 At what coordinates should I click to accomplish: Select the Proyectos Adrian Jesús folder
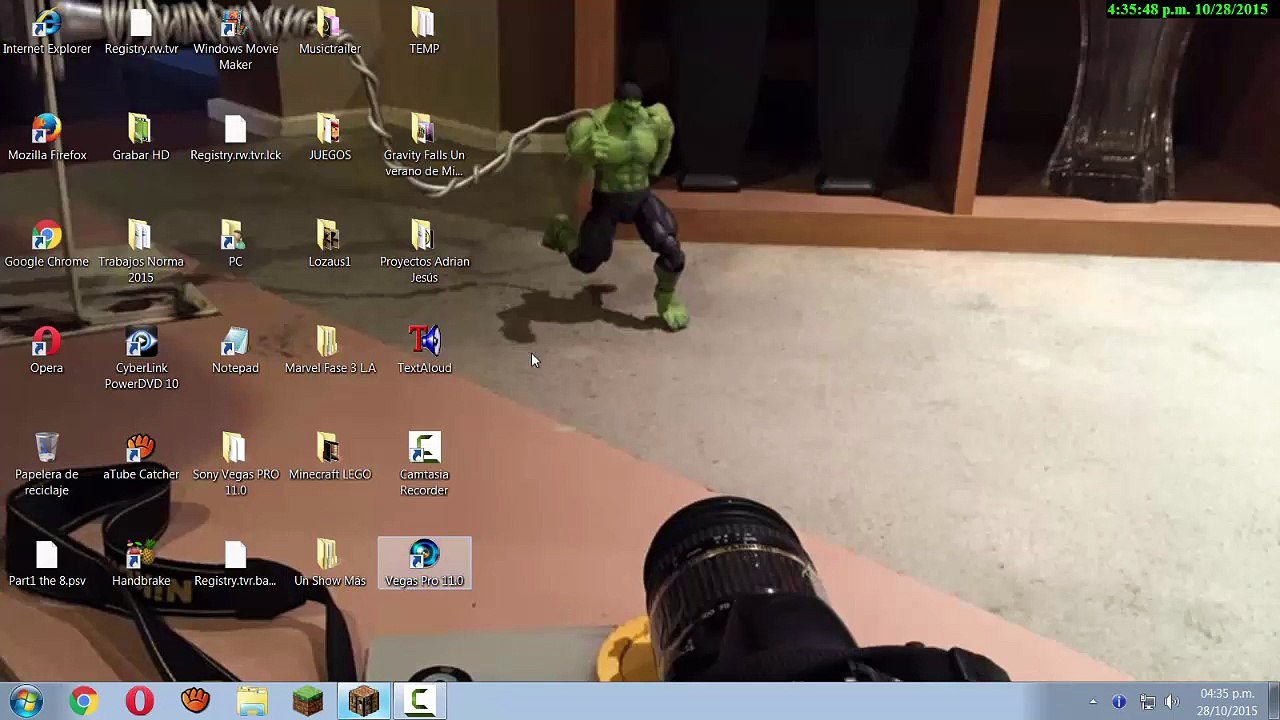pyautogui.click(x=424, y=252)
